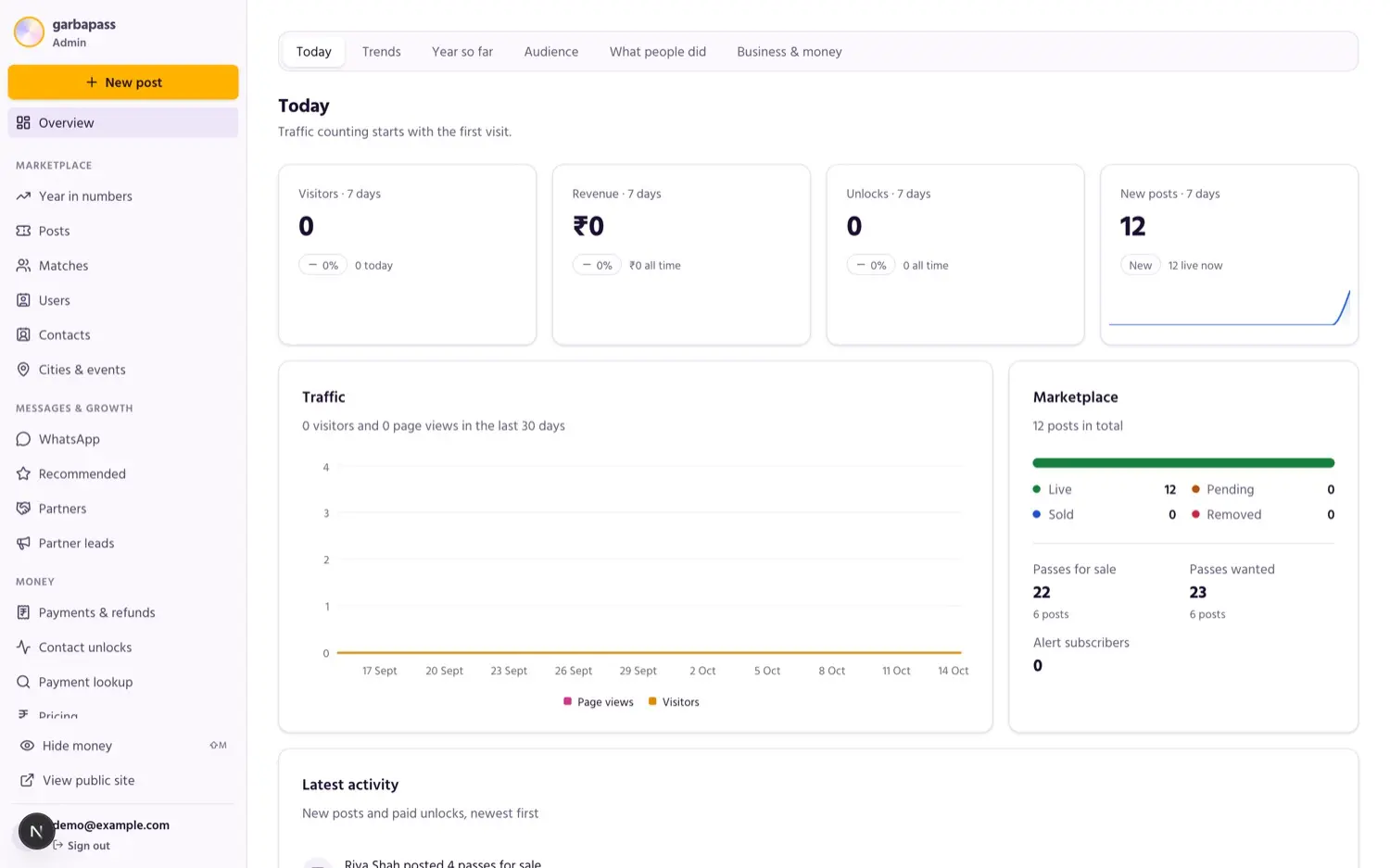Open Payment lookup page

point(123,682)
